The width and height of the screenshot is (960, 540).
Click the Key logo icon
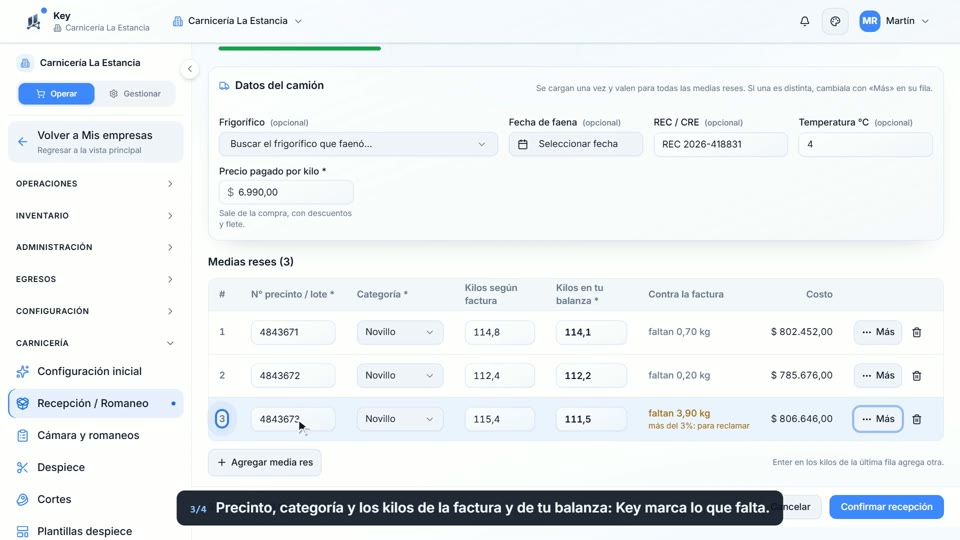34,21
